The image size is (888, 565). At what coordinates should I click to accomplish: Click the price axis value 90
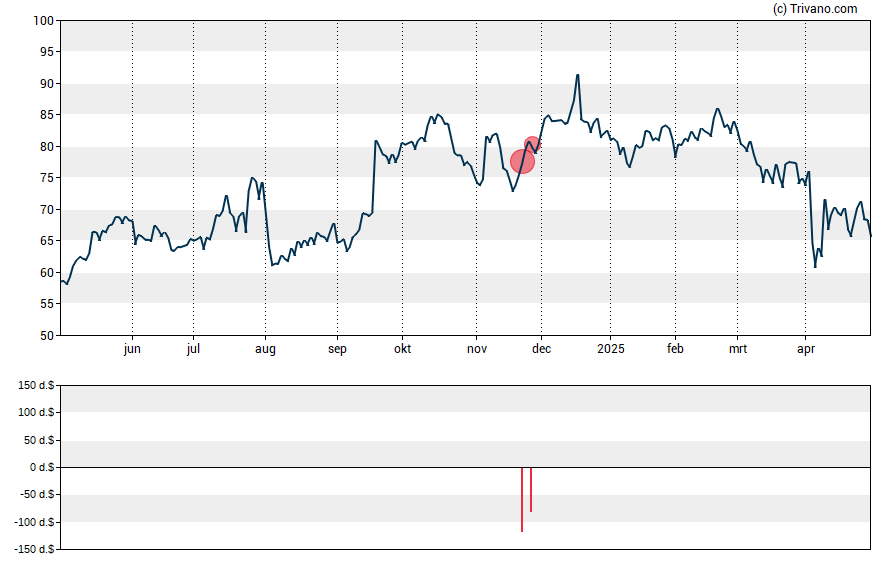pyautogui.click(x=47, y=84)
